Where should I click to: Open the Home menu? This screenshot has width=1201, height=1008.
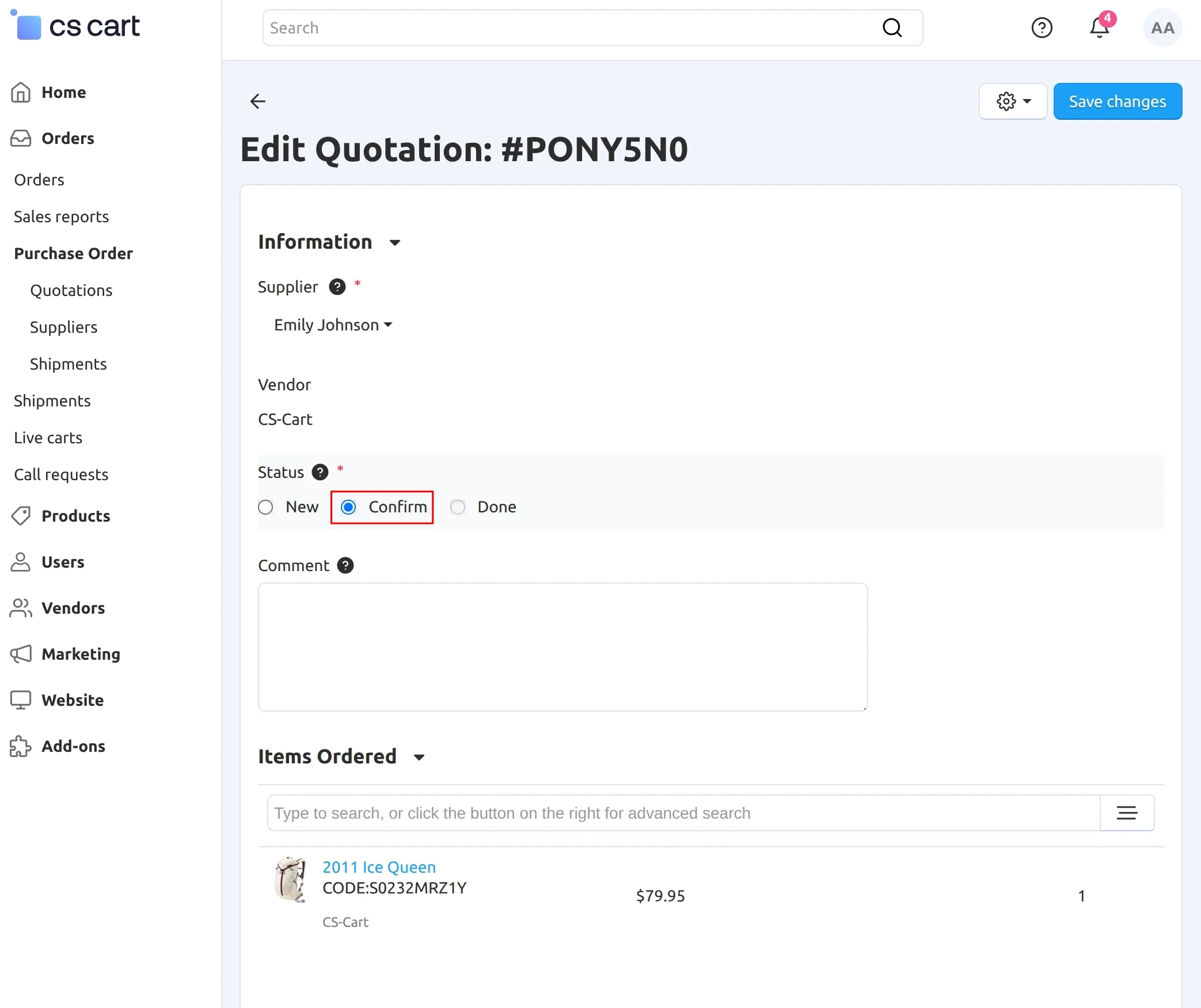pyautogui.click(x=63, y=92)
